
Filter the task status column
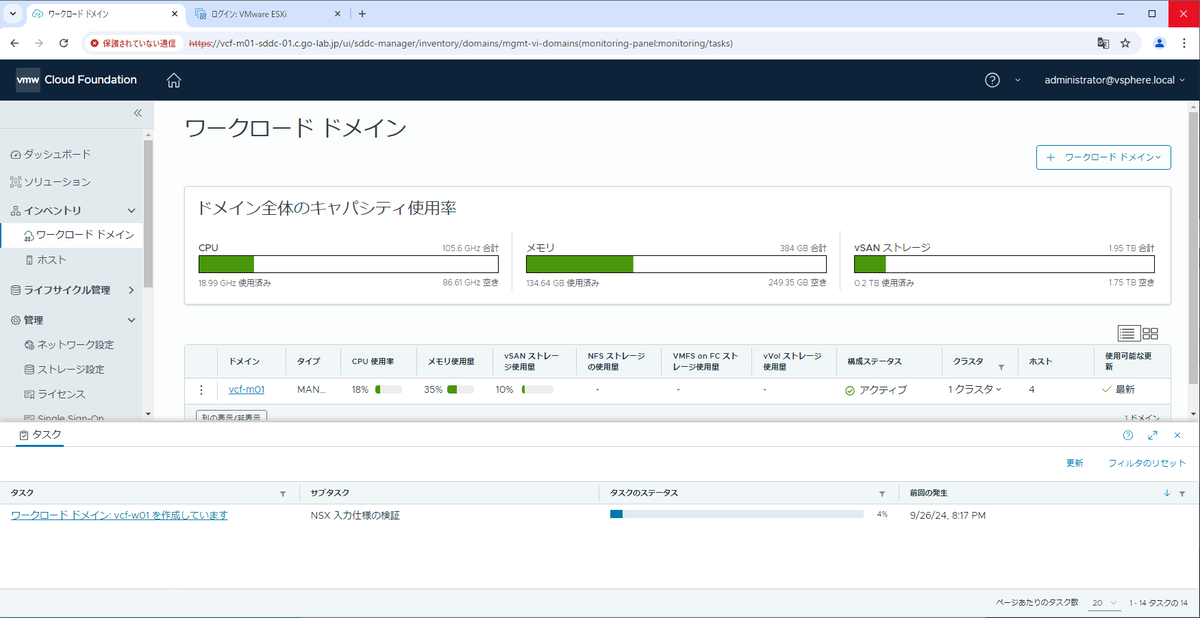click(x=882, y=494)
